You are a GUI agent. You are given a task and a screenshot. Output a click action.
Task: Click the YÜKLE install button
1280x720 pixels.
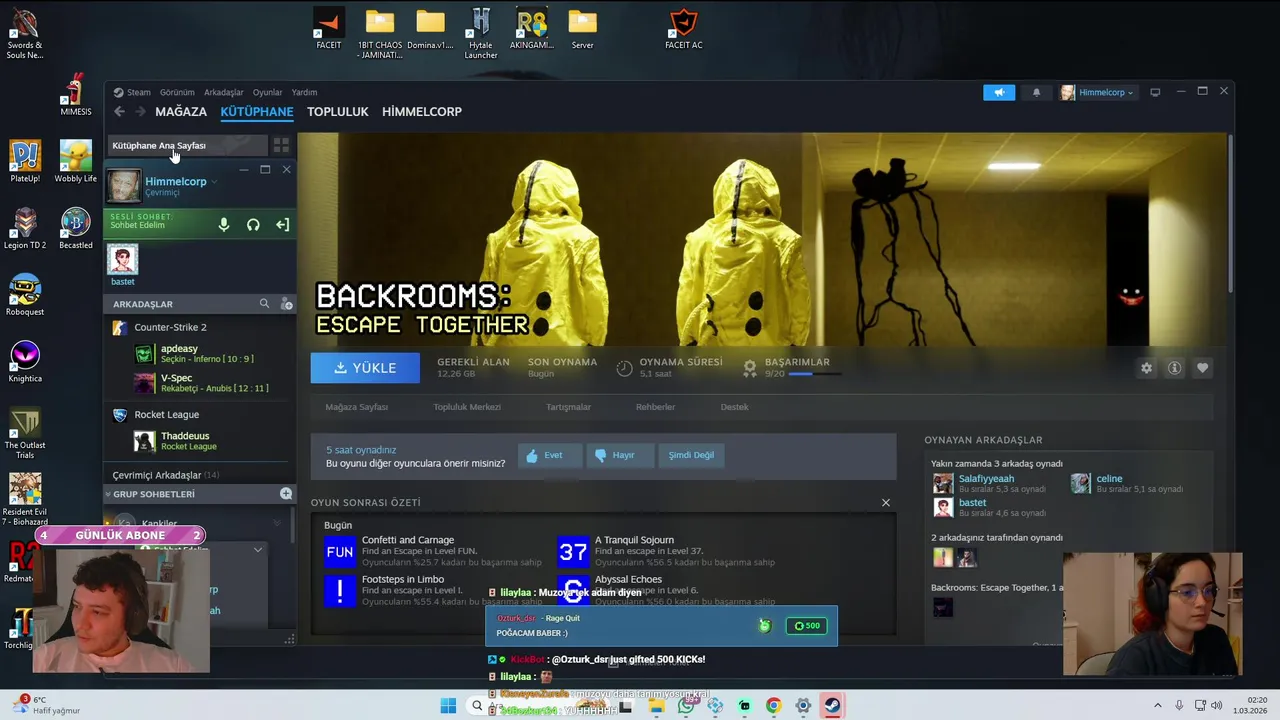[365, 368]
